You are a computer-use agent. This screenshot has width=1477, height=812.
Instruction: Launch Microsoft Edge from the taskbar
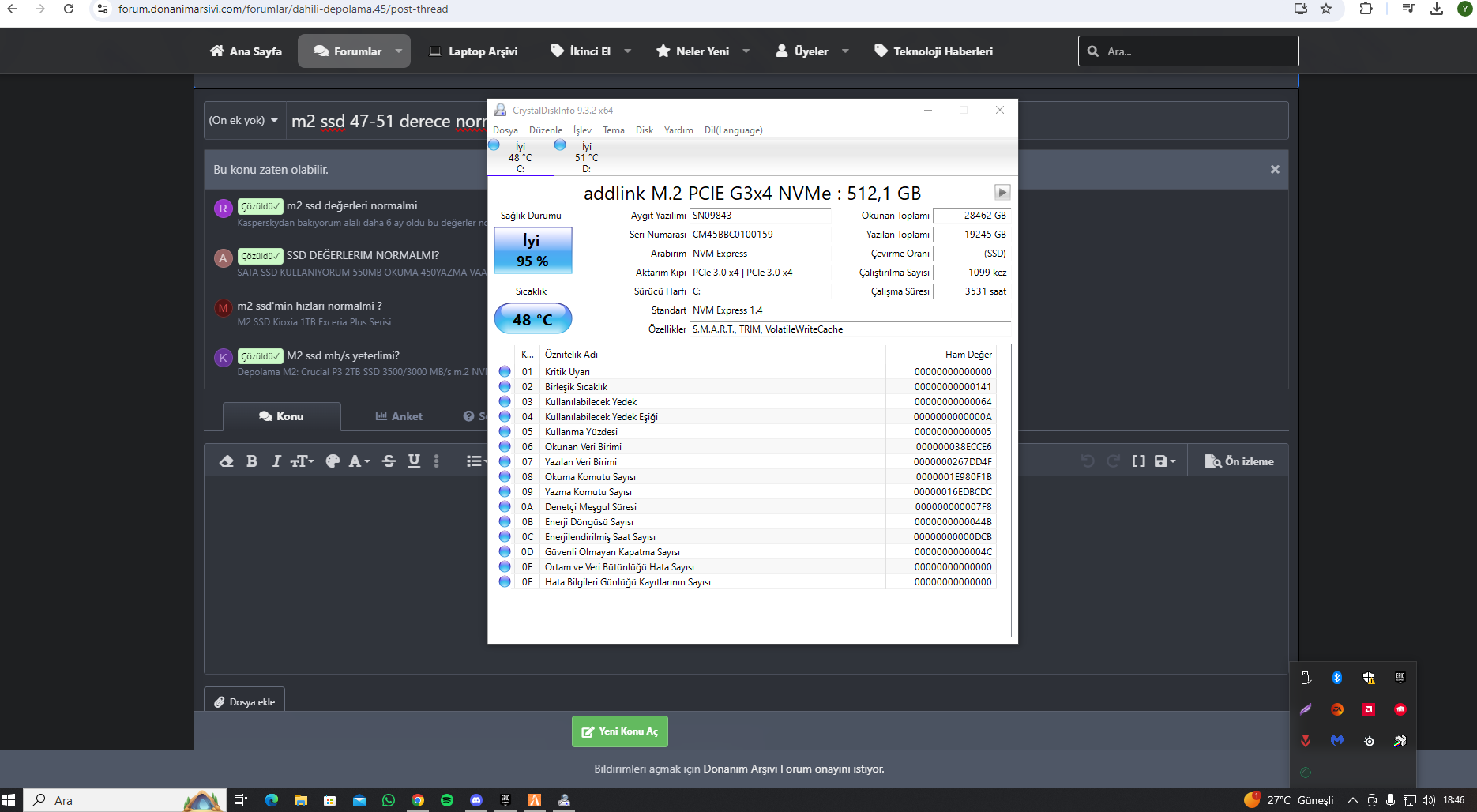point(272,800)
